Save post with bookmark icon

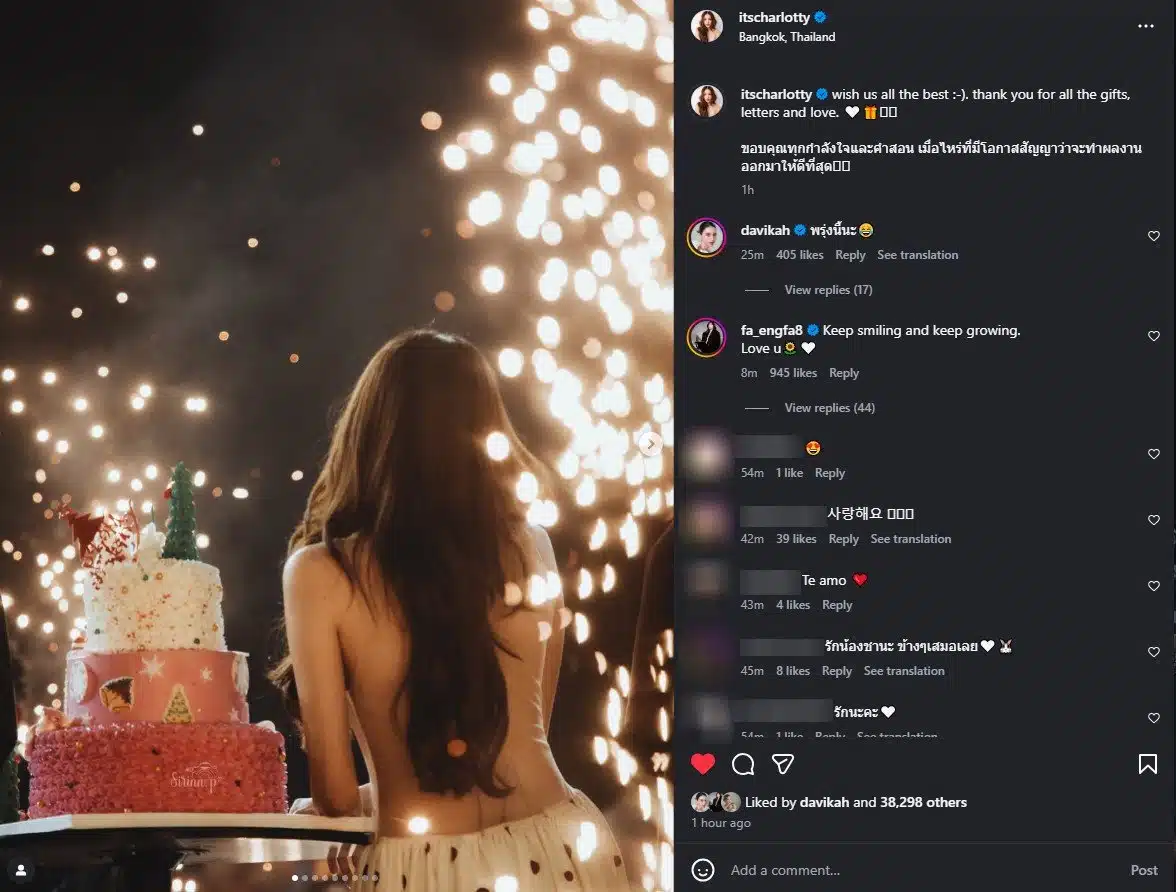[x=1148, y=764]
